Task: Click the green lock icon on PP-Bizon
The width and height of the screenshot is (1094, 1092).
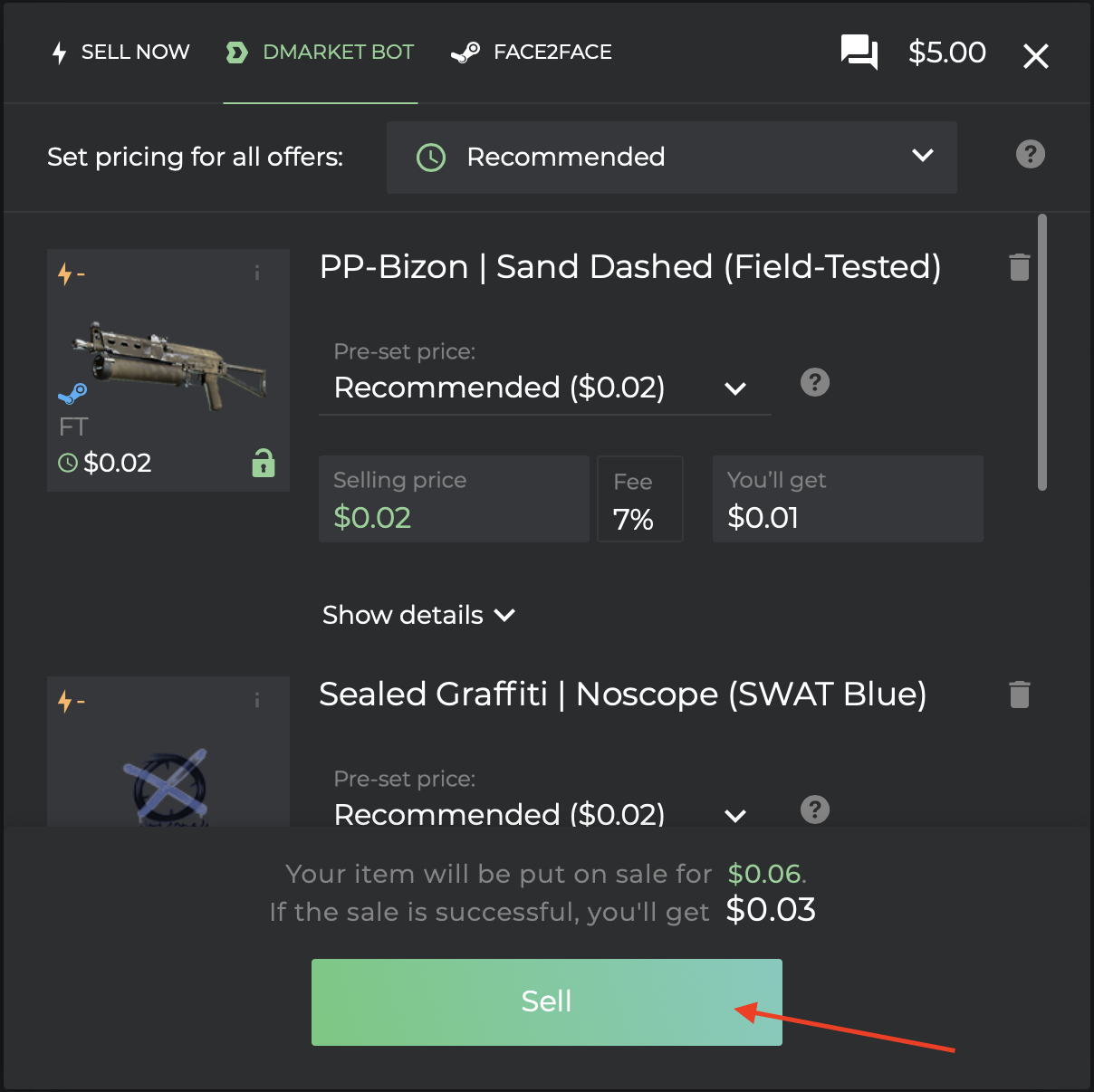Action: point(264,463)
